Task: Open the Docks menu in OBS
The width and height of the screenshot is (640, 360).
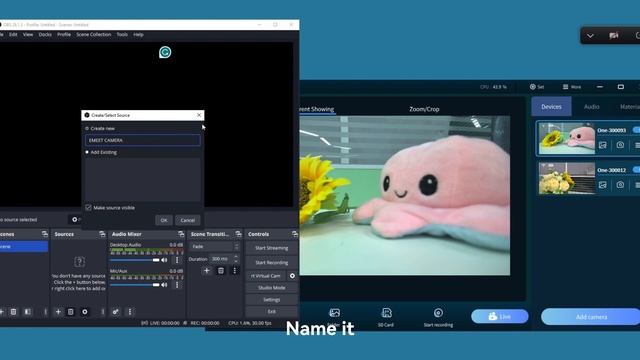Action: click(x=45, y=35)
